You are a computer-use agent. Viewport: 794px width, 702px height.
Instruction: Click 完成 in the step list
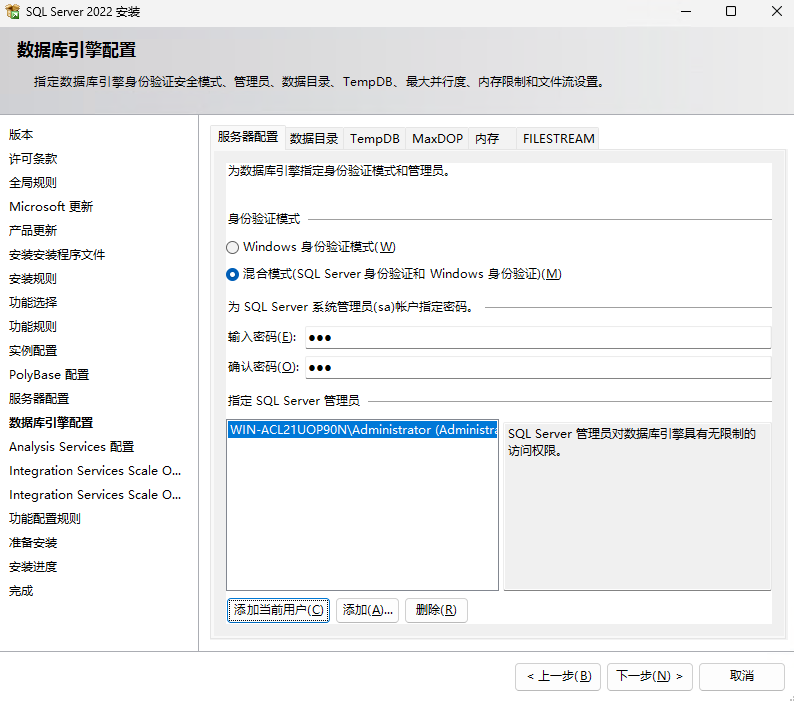[x=21, y=591]
